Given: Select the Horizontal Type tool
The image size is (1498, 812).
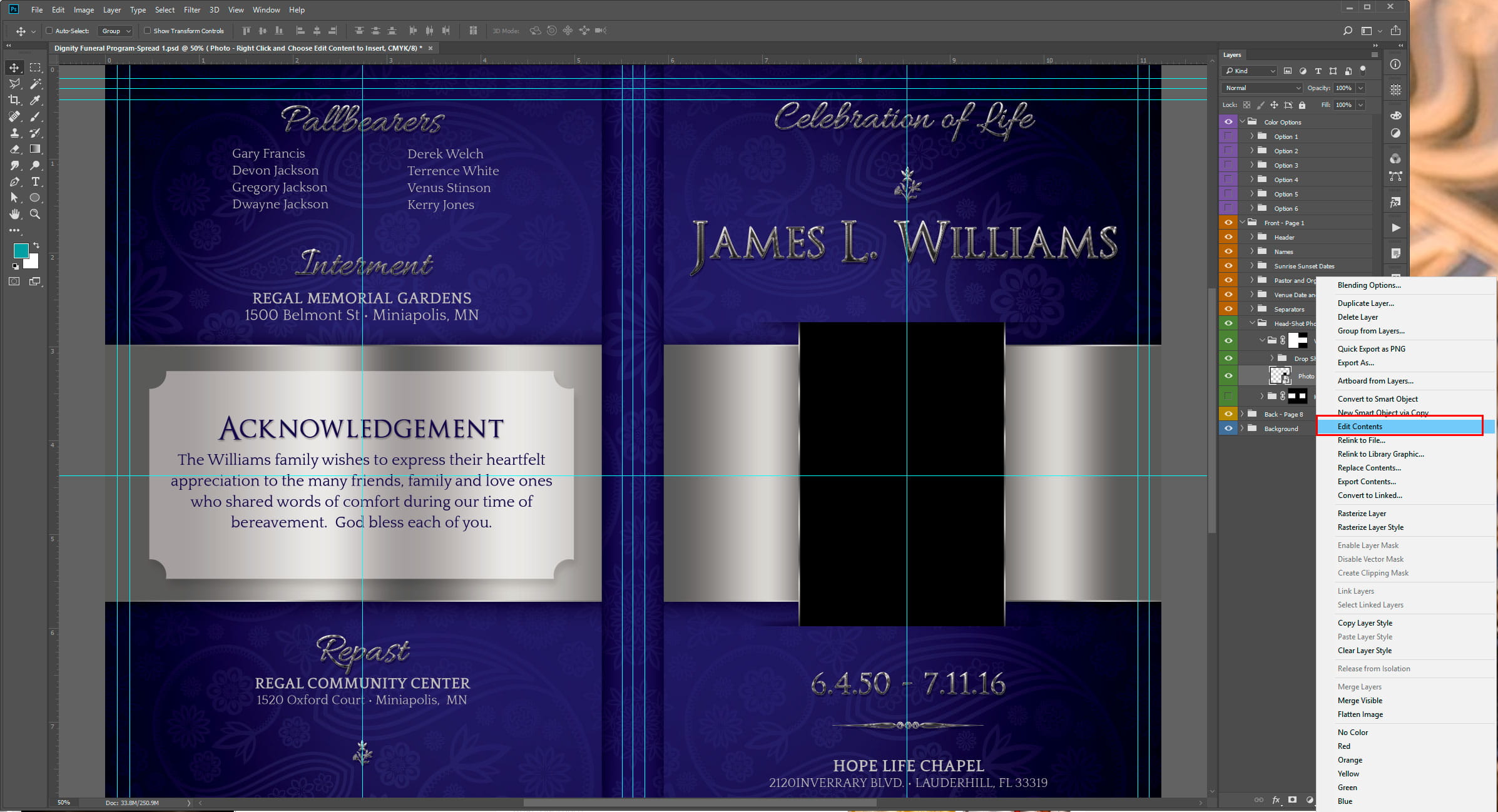Looking at the screenshot, I should 36,181.
